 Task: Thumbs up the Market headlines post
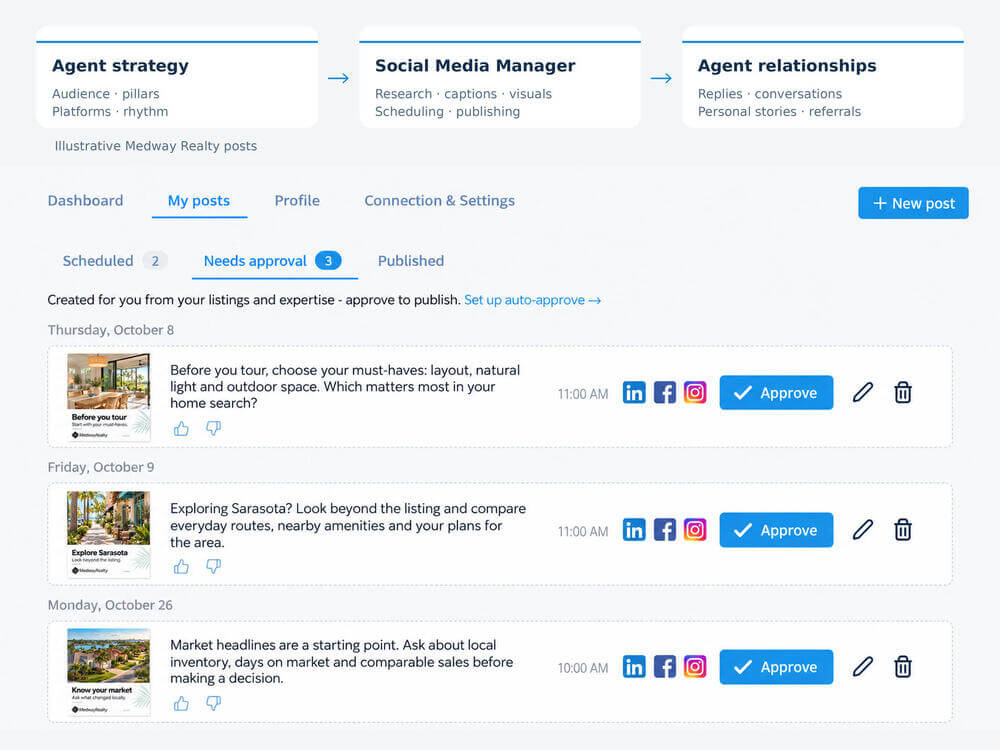click(x=181, y=703)
